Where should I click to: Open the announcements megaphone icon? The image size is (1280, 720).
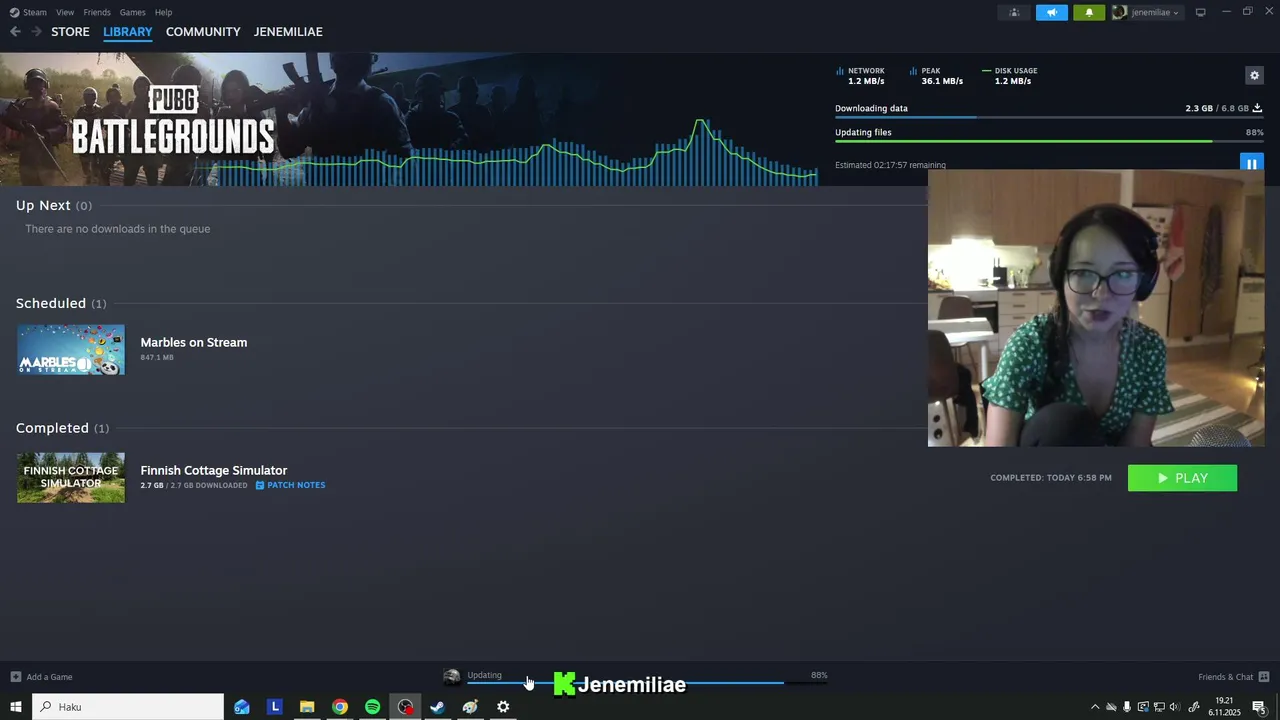coord(1051,12)
